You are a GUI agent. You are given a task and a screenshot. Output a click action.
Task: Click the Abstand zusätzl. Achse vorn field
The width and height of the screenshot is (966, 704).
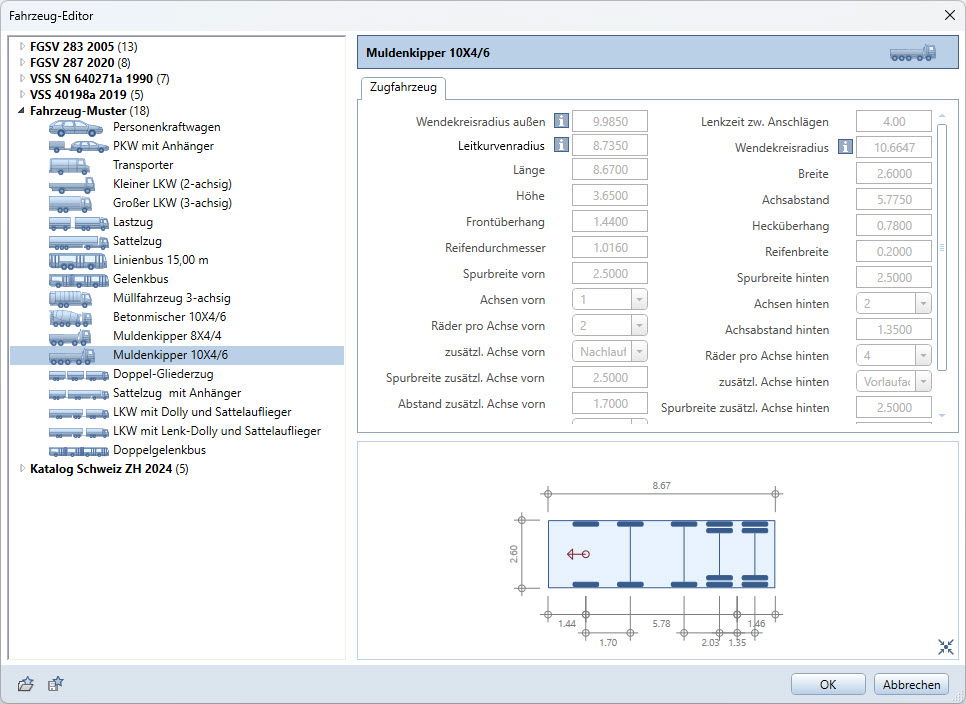coord(610,403)
